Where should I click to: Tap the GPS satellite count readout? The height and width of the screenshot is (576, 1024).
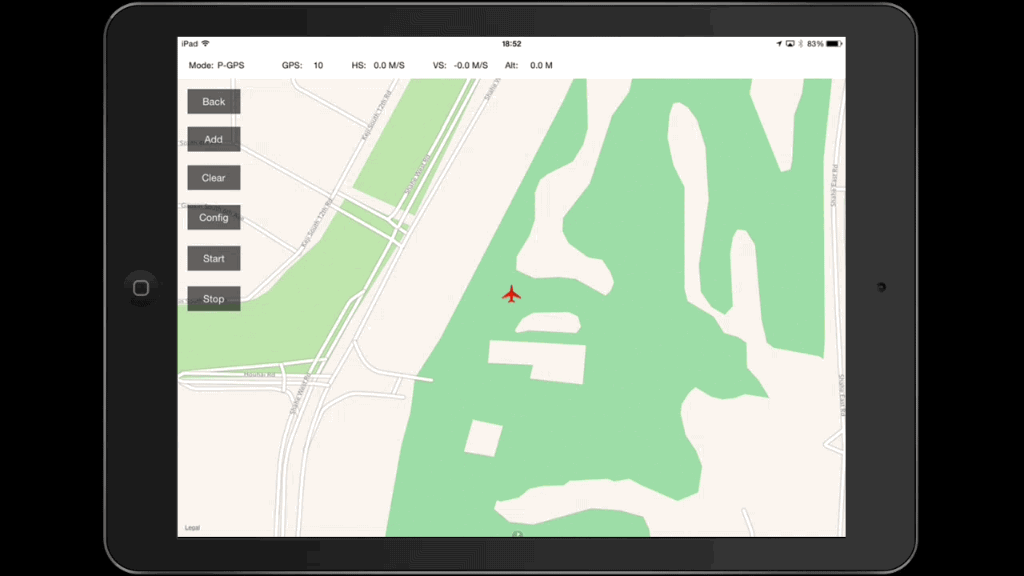tap(302, 66)
